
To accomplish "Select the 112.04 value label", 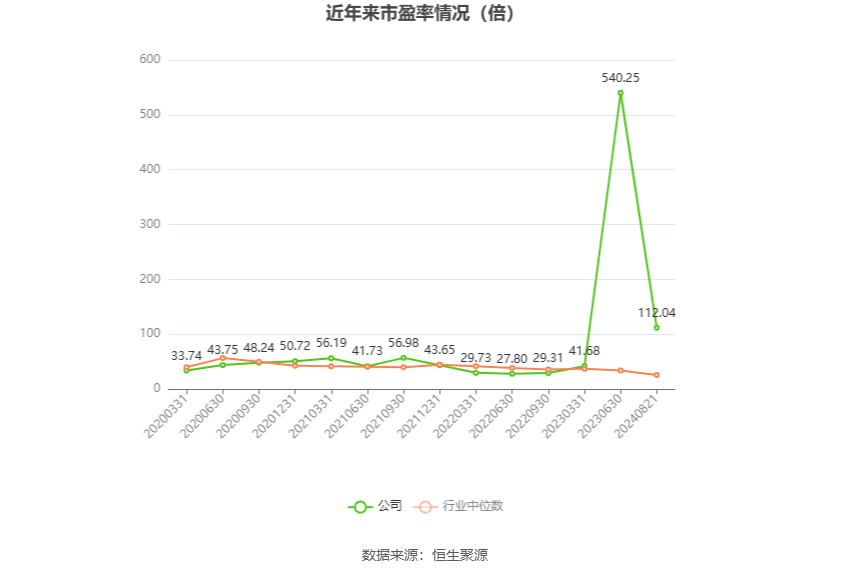I will pyautogui.click(x=656, y=313).
